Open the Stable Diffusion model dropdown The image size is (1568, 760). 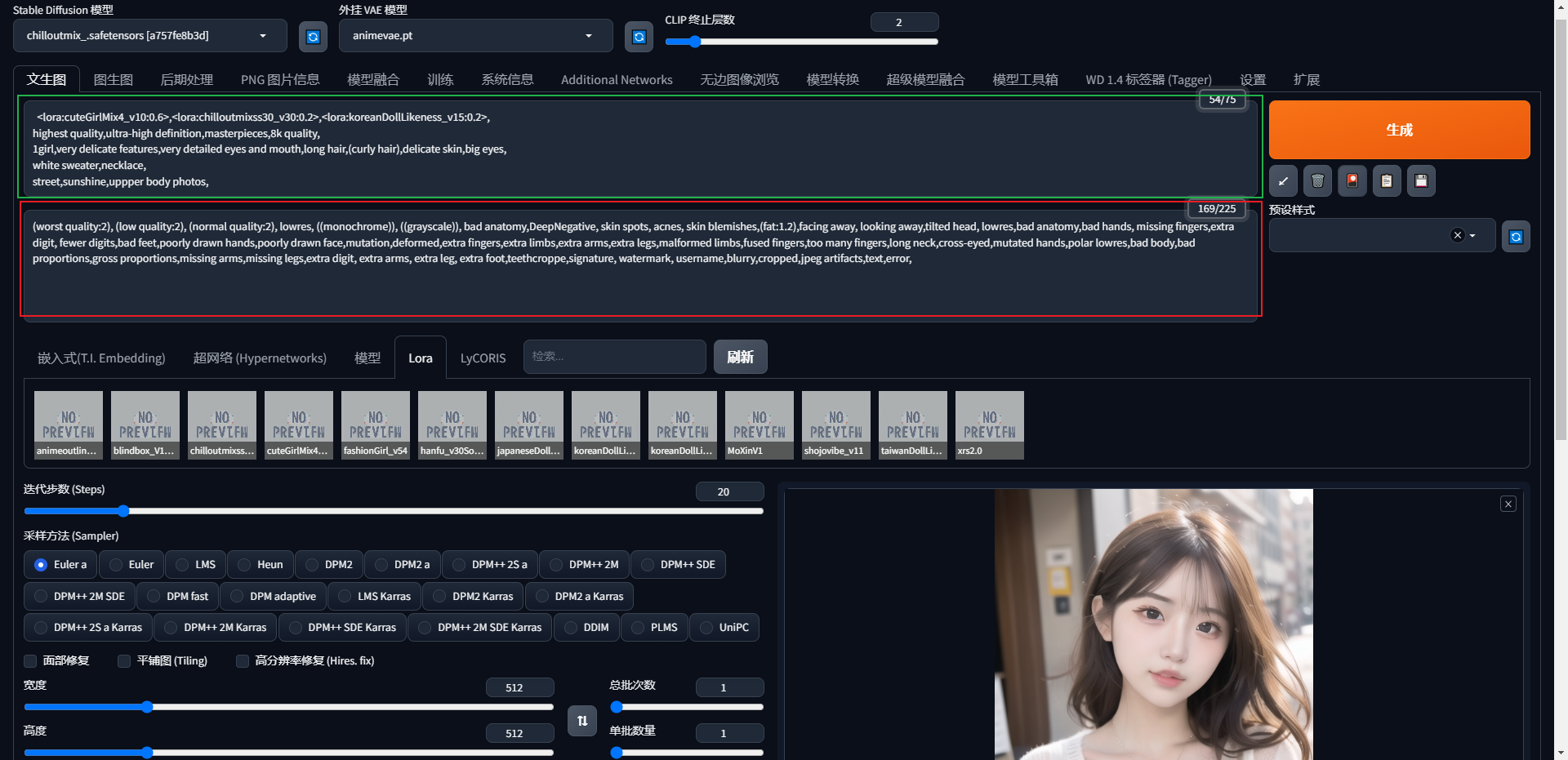pyautogui.click(x=150, y=36)
